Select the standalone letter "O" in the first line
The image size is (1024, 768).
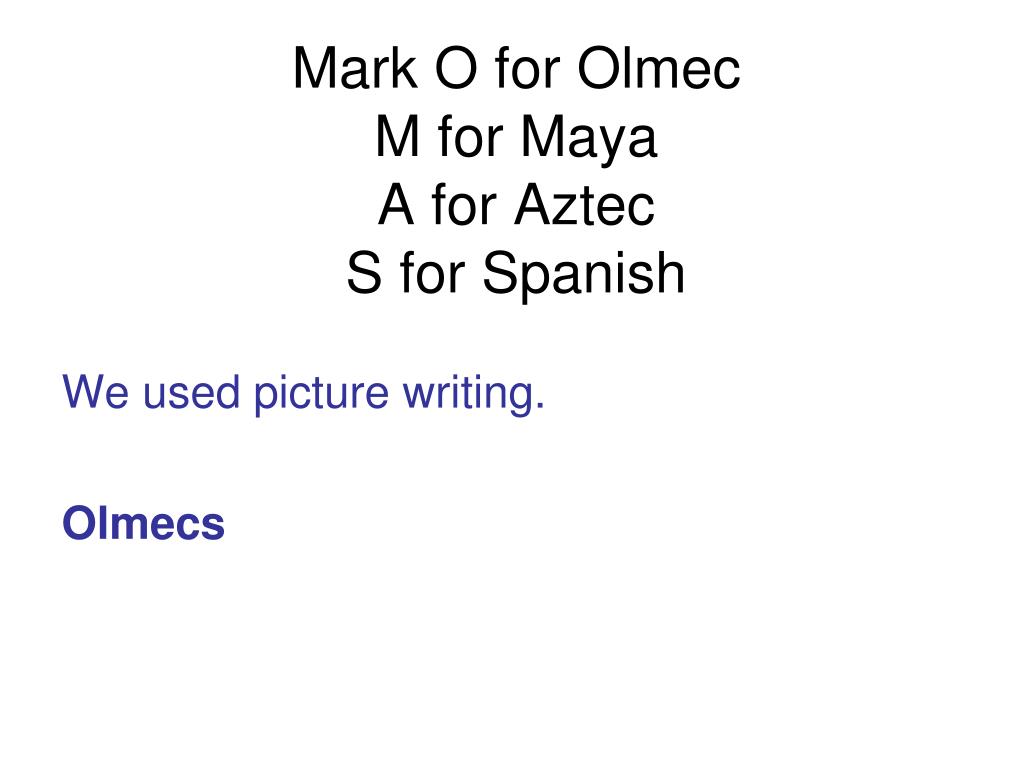[456, 68]
